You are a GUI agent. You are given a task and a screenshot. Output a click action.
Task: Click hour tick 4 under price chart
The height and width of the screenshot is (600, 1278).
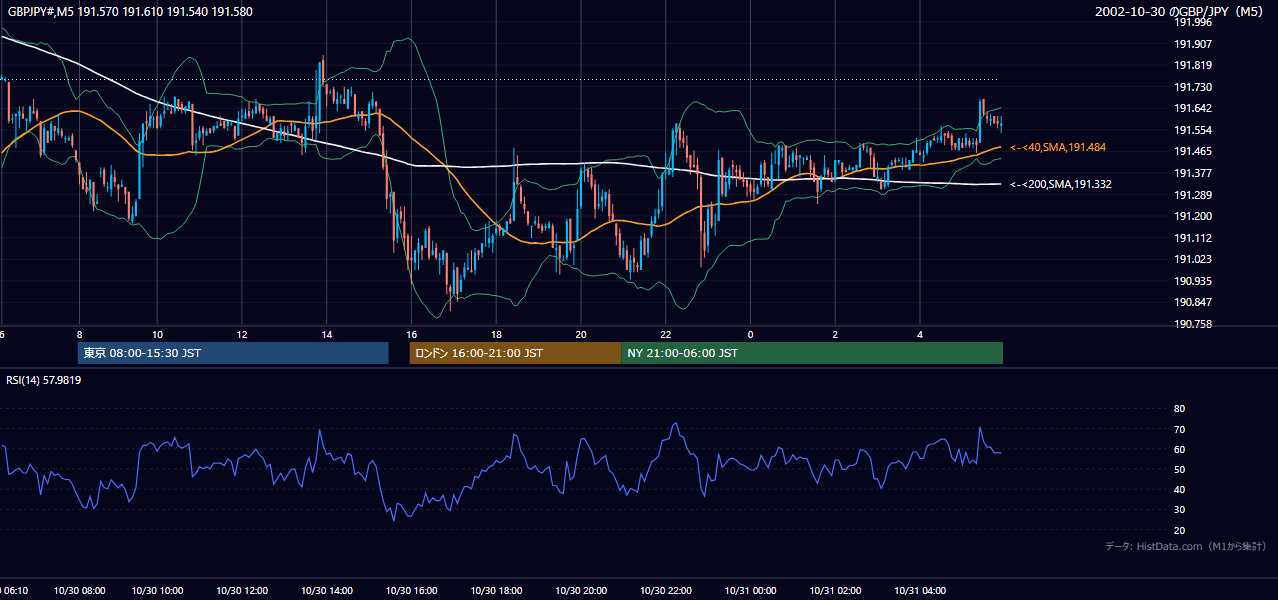coord(919,334)
